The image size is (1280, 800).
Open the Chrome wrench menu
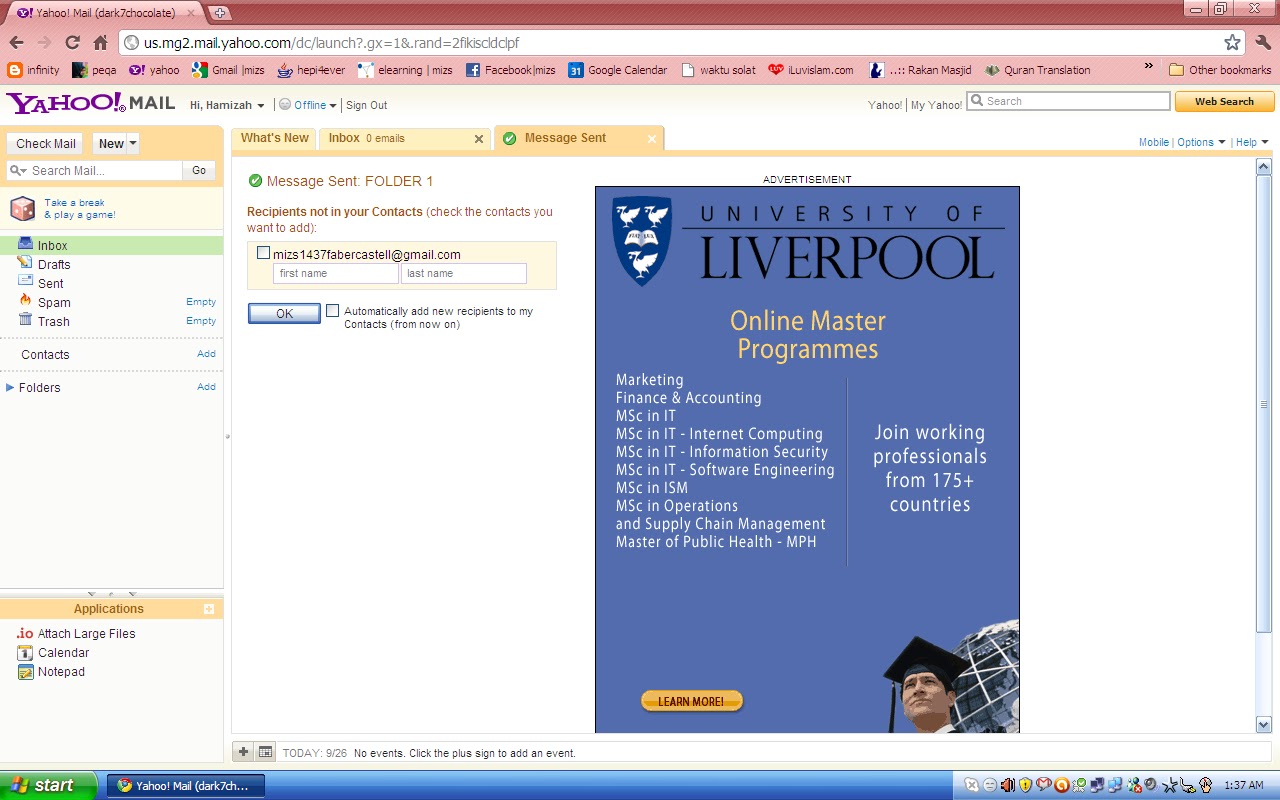tap(1263, 43)
